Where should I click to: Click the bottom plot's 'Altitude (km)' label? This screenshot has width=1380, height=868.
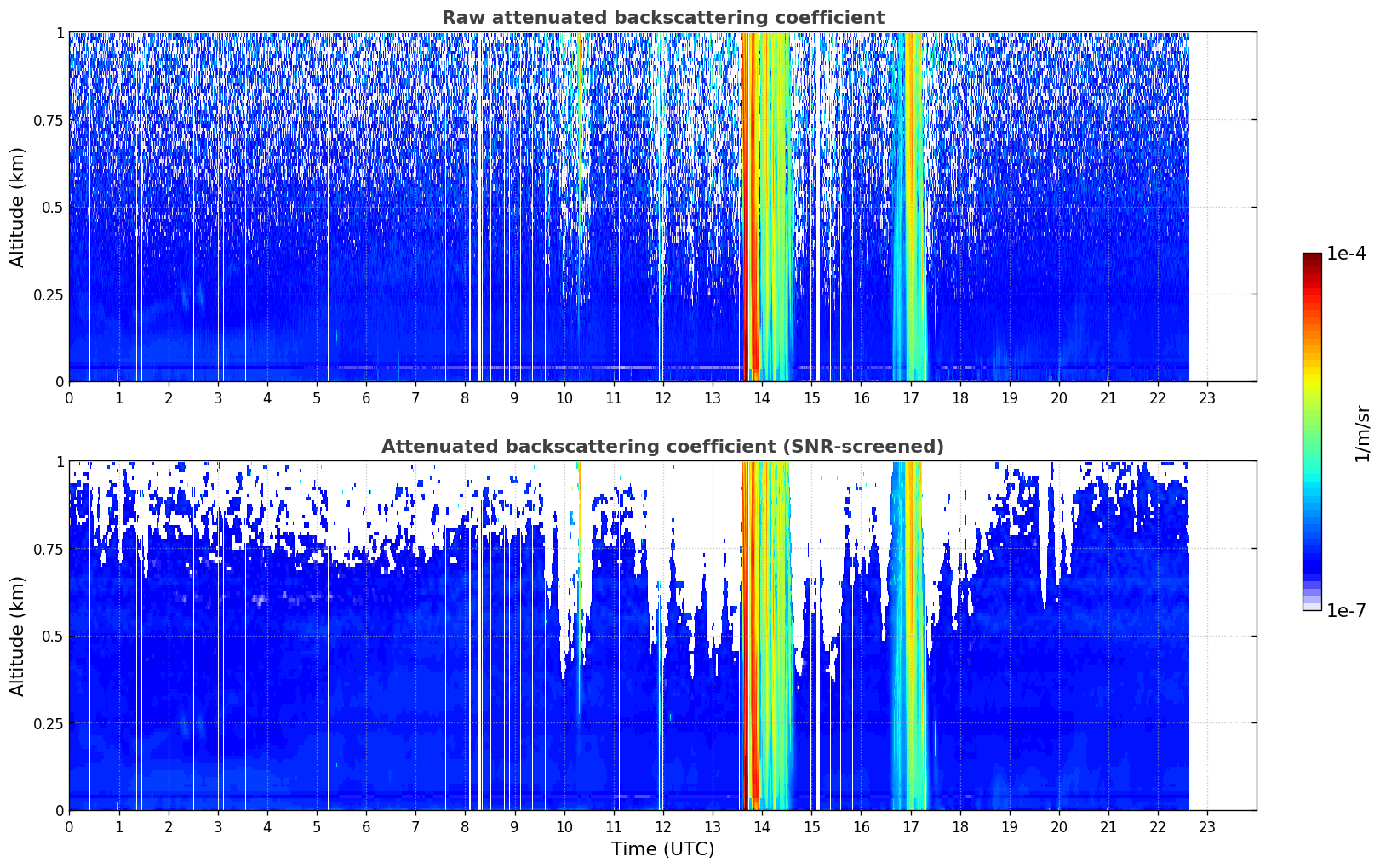pyautogui.click(x=18, y=636)
